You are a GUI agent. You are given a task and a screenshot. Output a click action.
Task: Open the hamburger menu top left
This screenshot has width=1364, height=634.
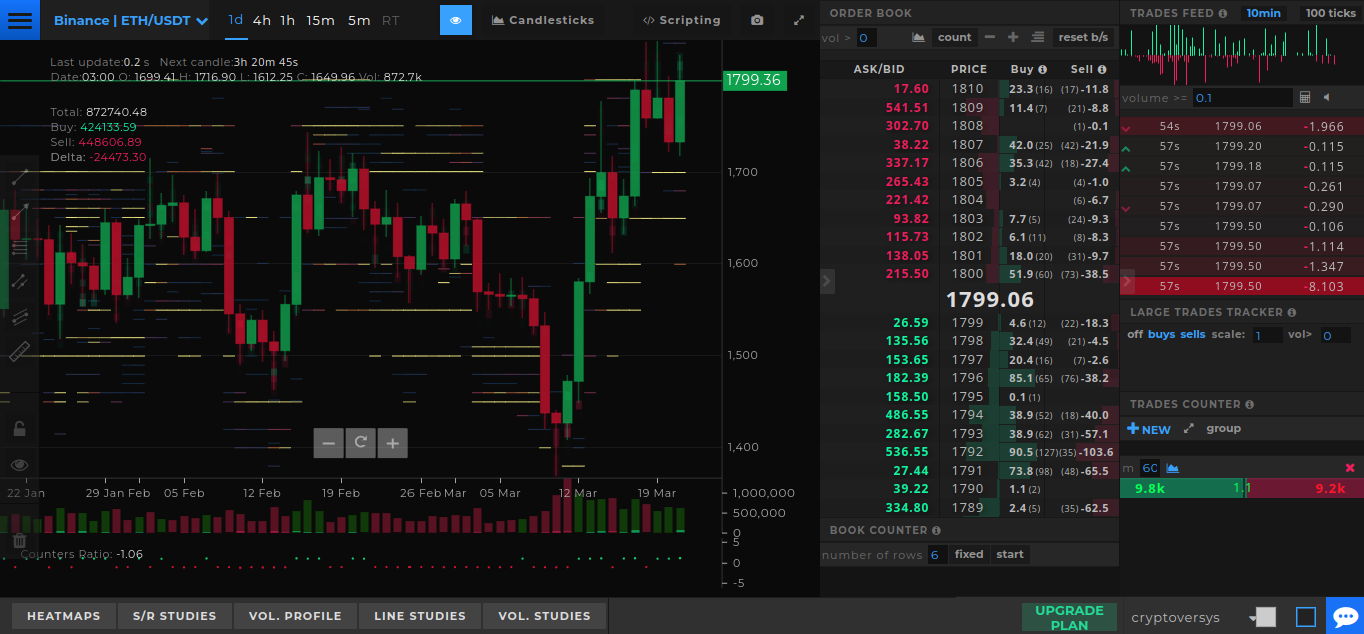(19, 19)
